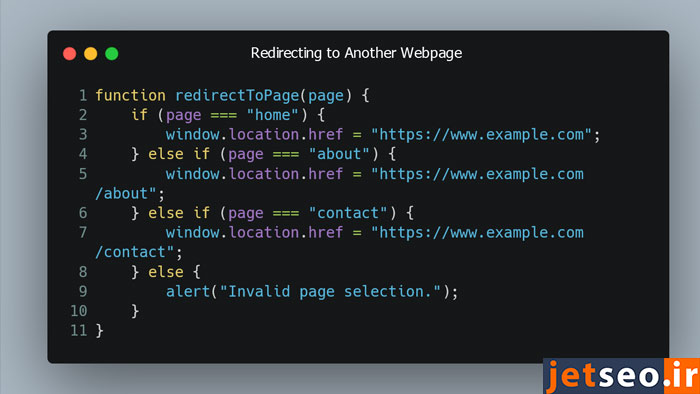Click the yellow minimize window dot
The height and width of the screenshot is (394, 700).
click(91, 54)
